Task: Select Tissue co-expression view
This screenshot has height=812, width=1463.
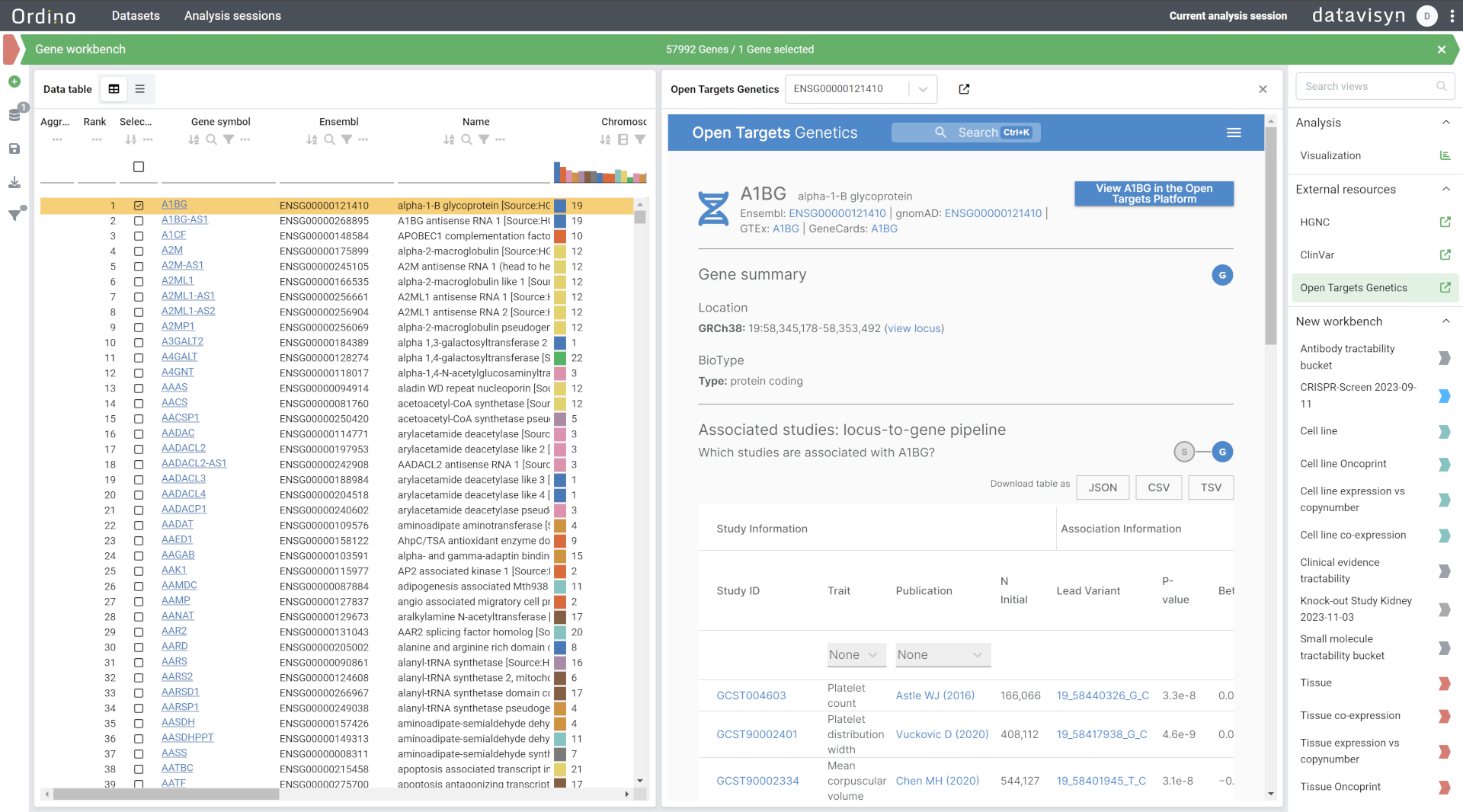Action: coord(1349,716)
